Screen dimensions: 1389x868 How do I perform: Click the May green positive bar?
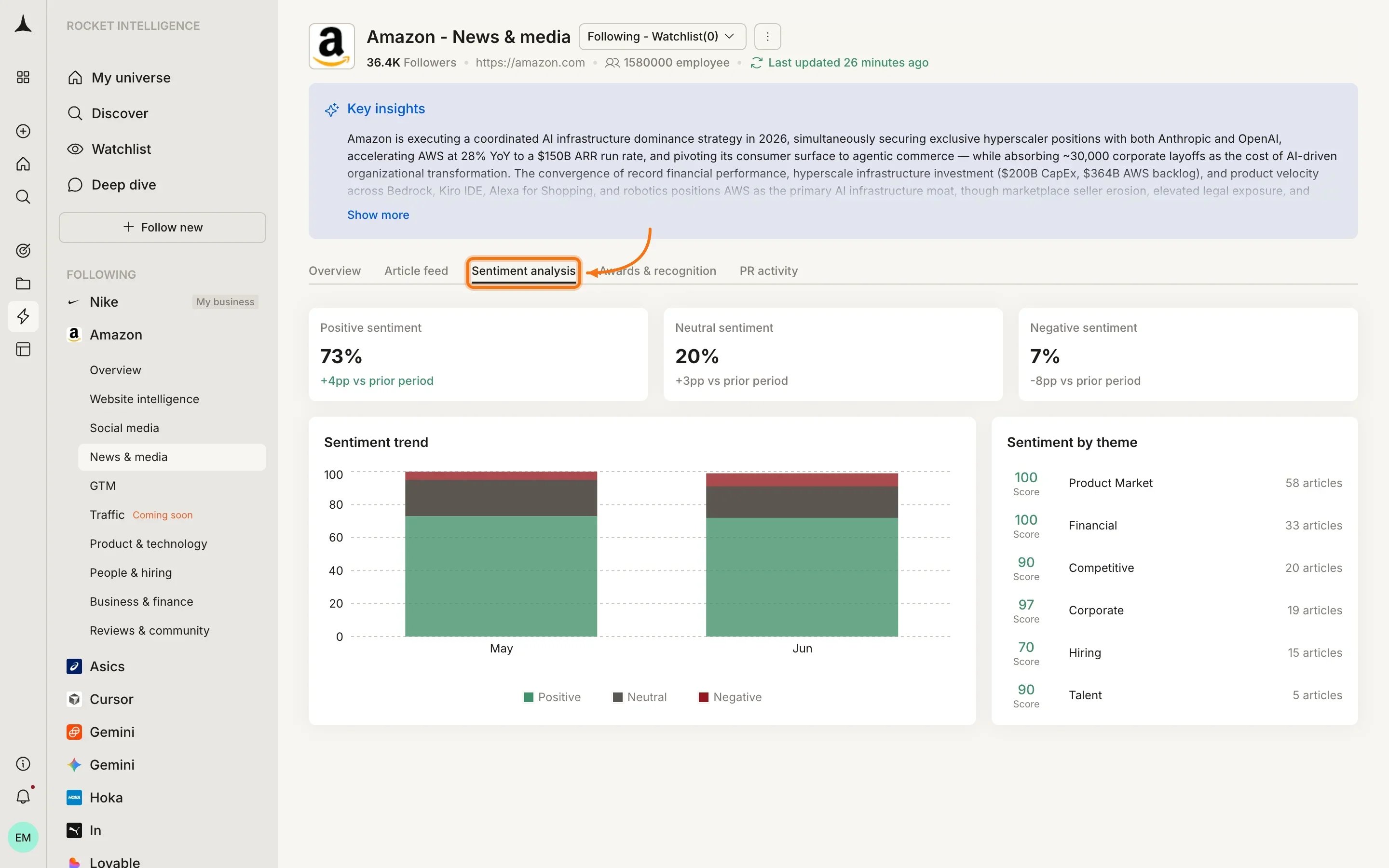[501, 576]
